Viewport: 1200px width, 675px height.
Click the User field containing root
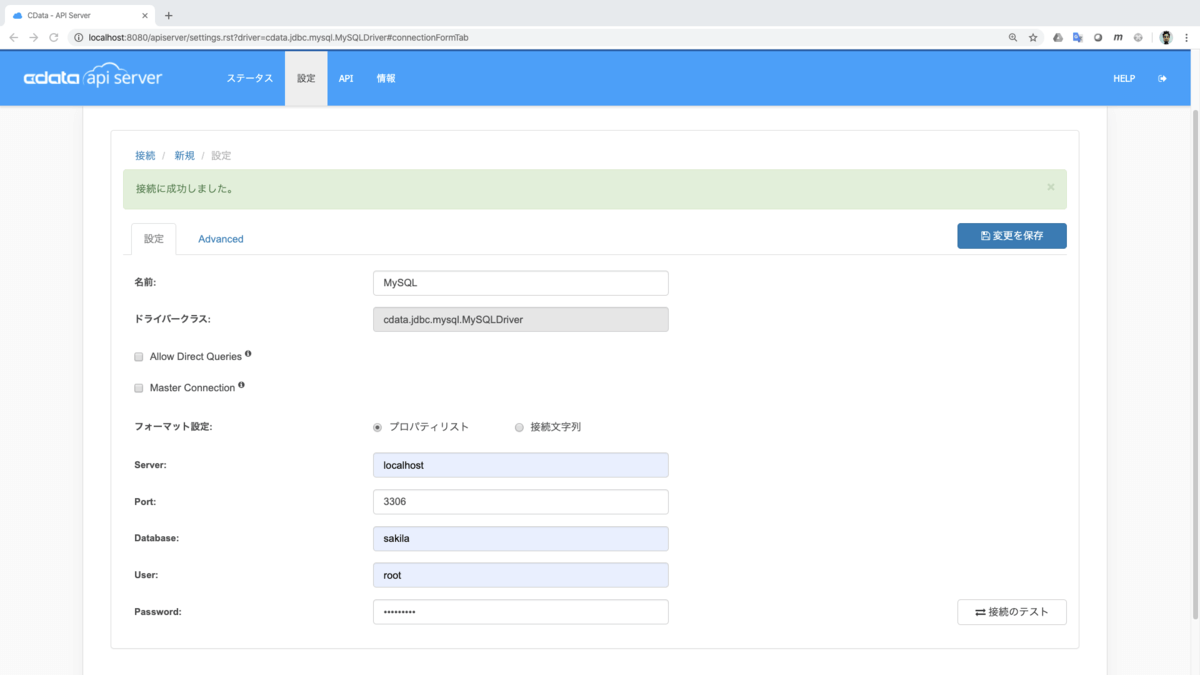[x=520, y=575]
